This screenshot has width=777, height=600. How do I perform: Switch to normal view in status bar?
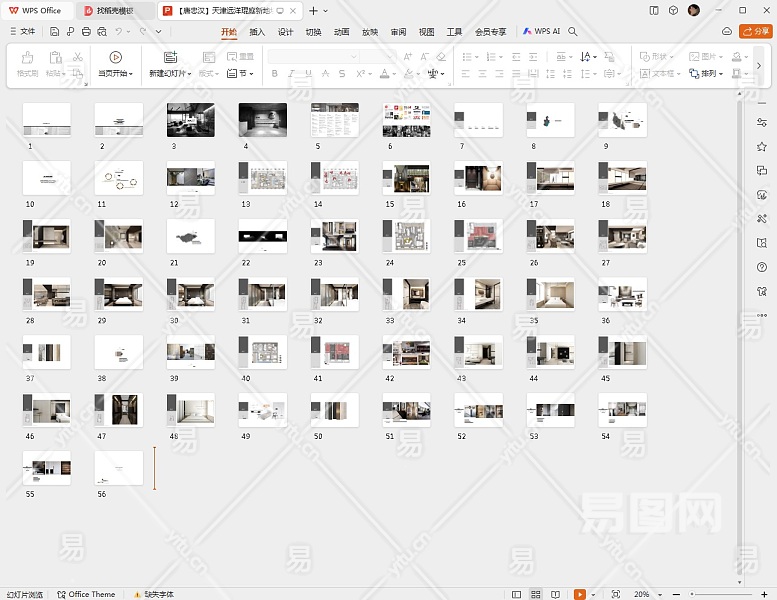pos(517,594)
